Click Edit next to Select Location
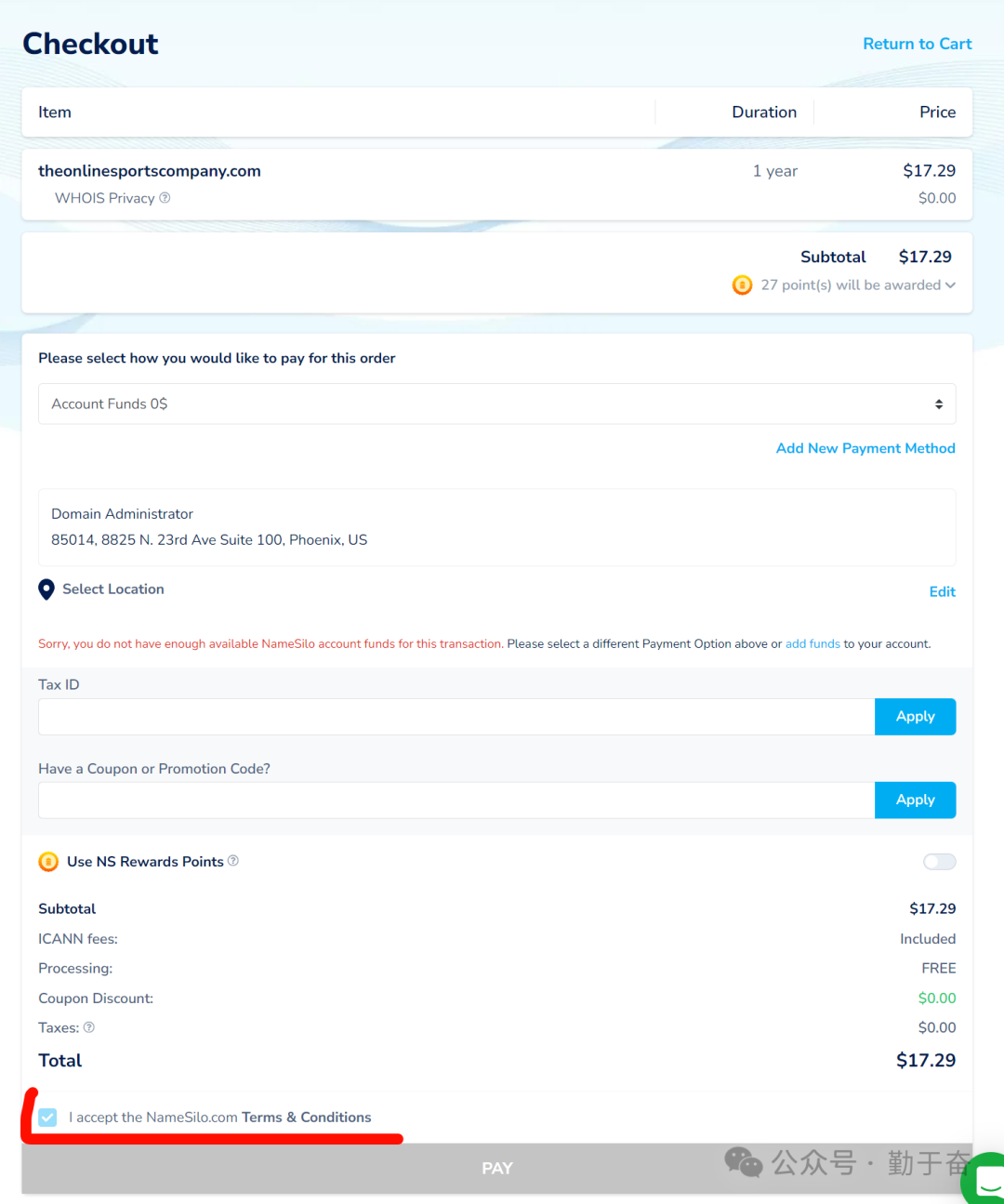Image resolution: width=1004 pixels, height=1204 pixels. tap(942, 592)
